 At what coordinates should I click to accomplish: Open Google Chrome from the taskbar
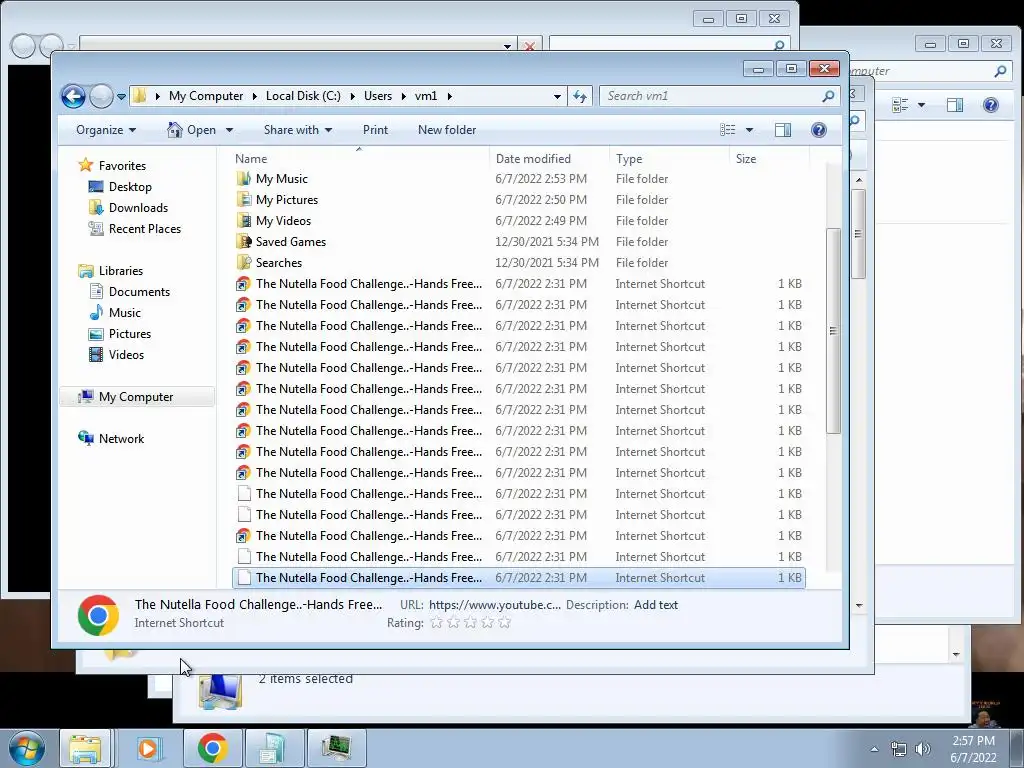pyautogui.click(x=212, y=748)
